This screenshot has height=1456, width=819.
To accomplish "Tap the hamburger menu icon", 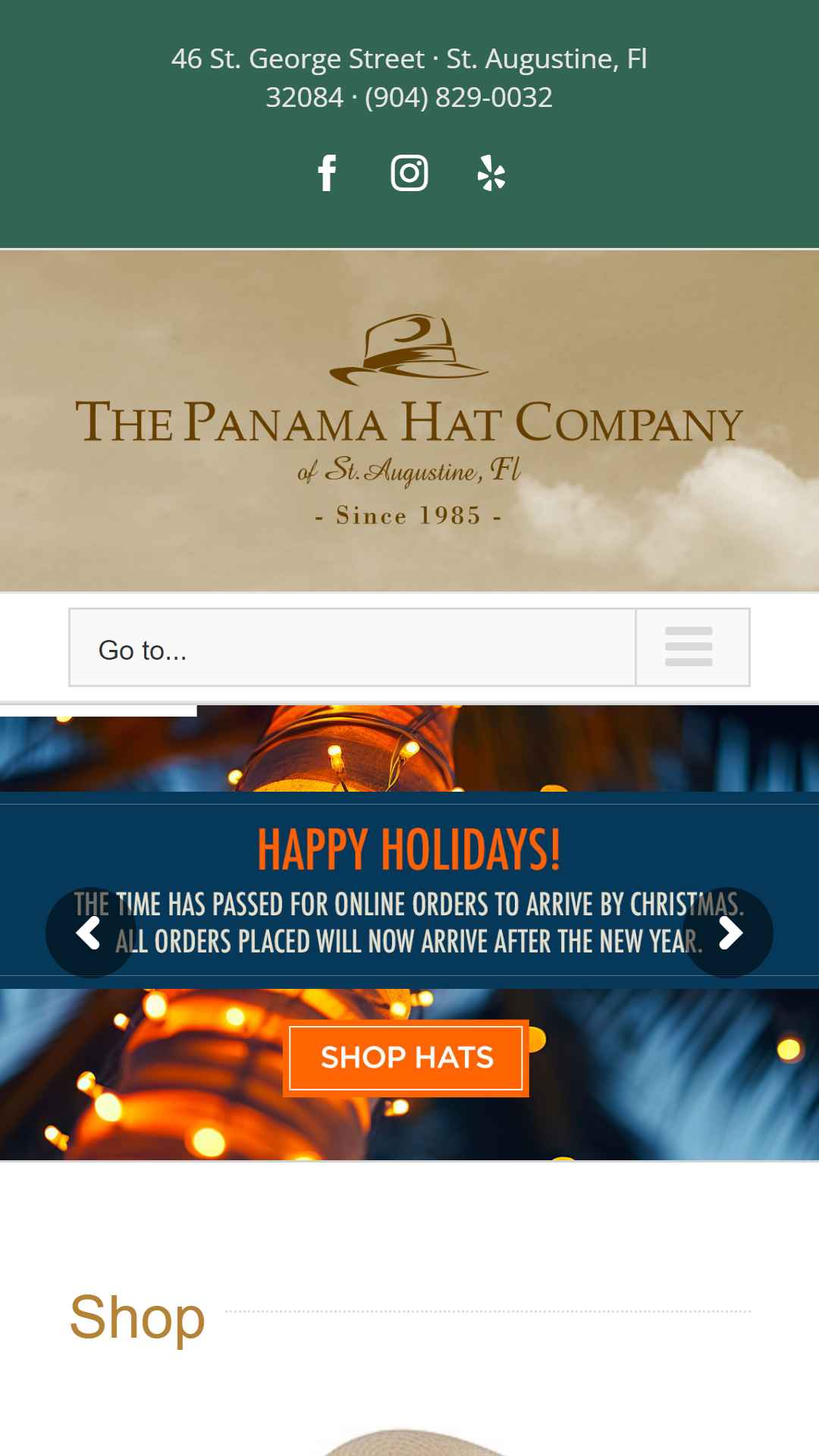I will coord(689,647).
